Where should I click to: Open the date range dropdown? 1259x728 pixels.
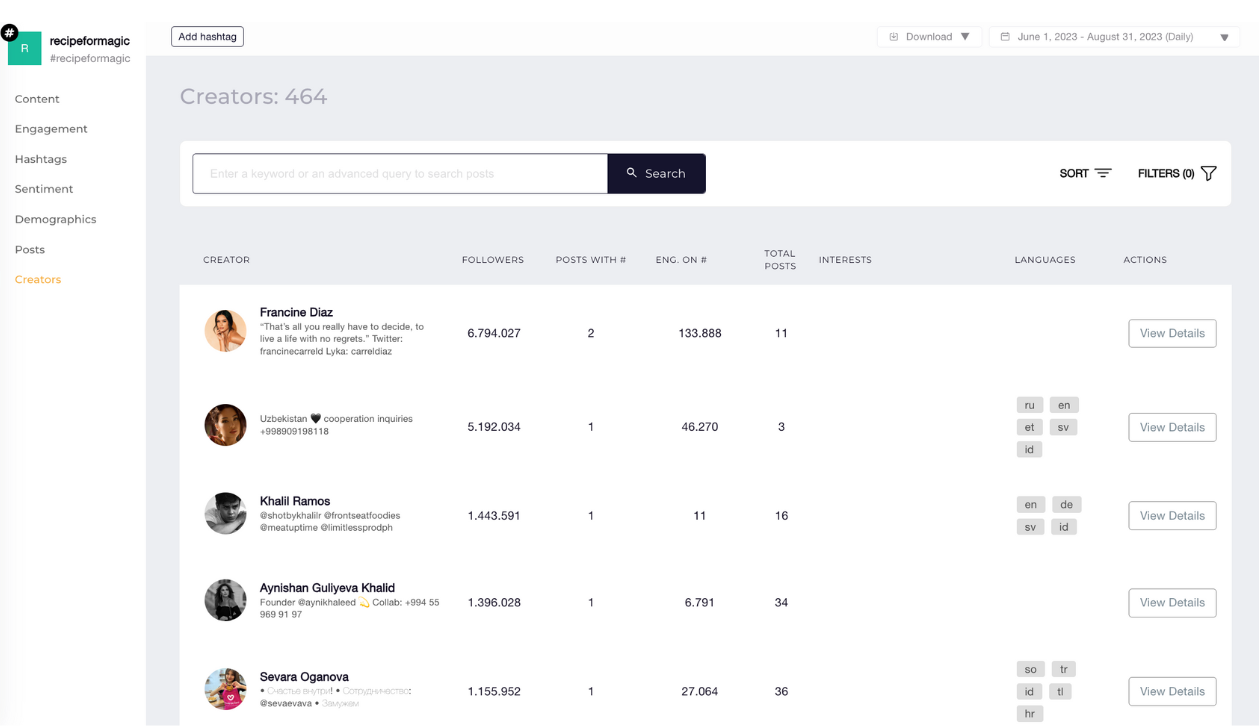(x=1114, y=37)
